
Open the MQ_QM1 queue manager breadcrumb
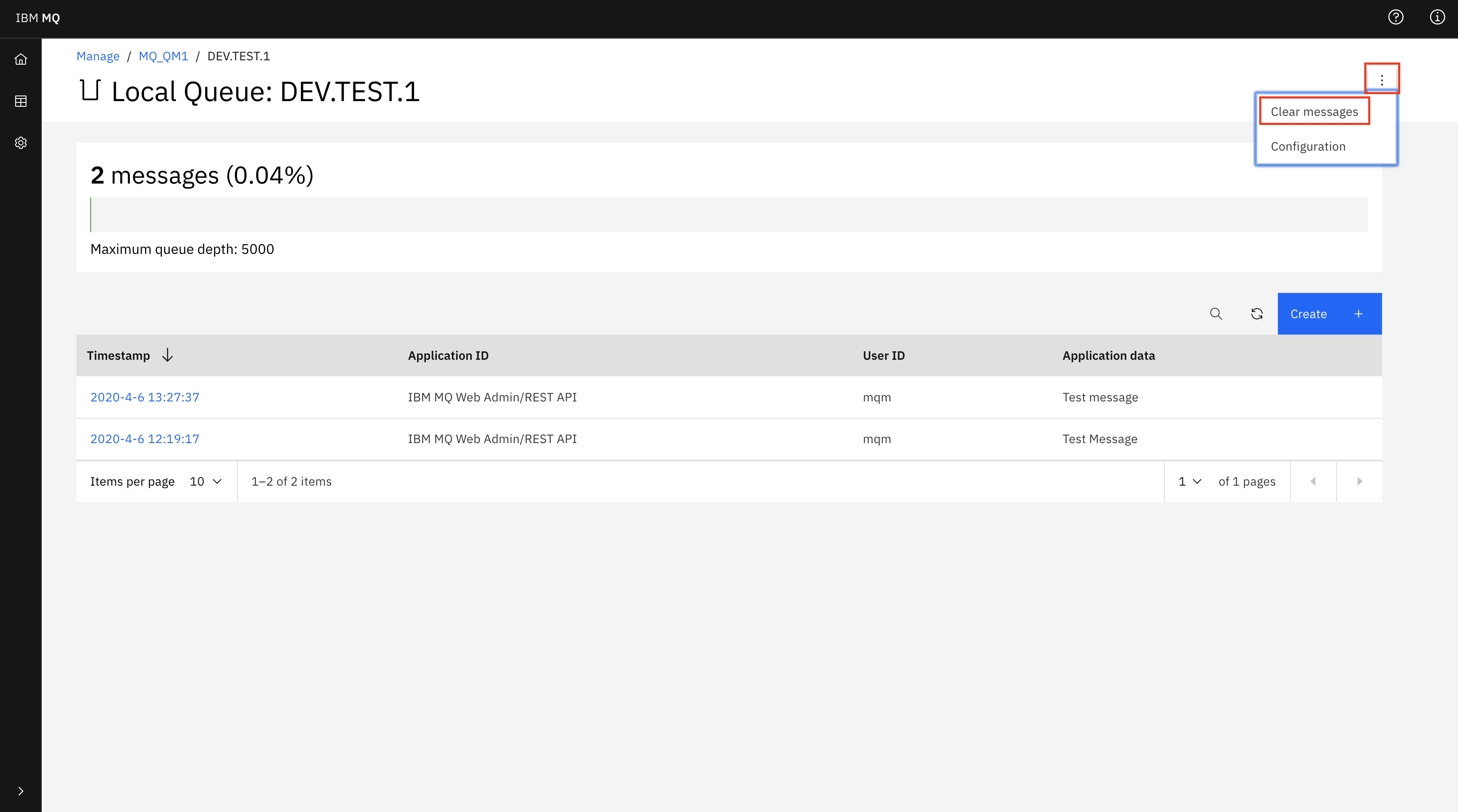pos(163,56)
